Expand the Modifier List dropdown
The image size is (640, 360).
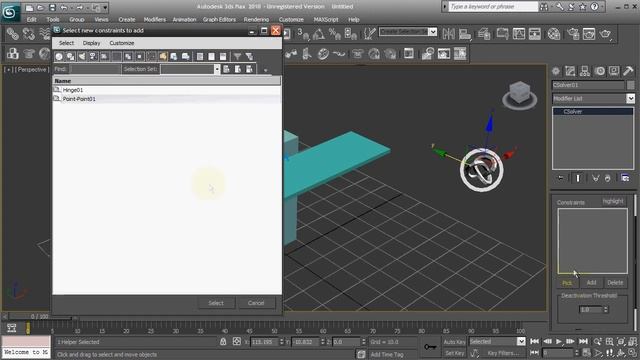coord(630,98)
